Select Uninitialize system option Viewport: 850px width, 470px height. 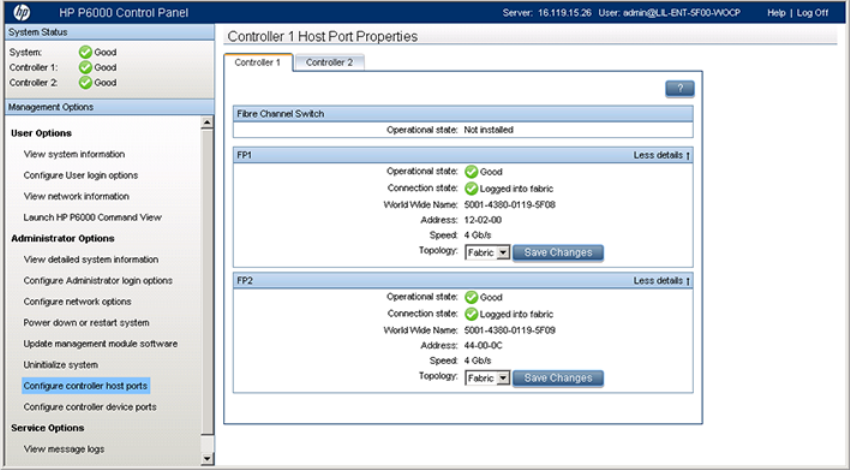click(x=61, y=365)
